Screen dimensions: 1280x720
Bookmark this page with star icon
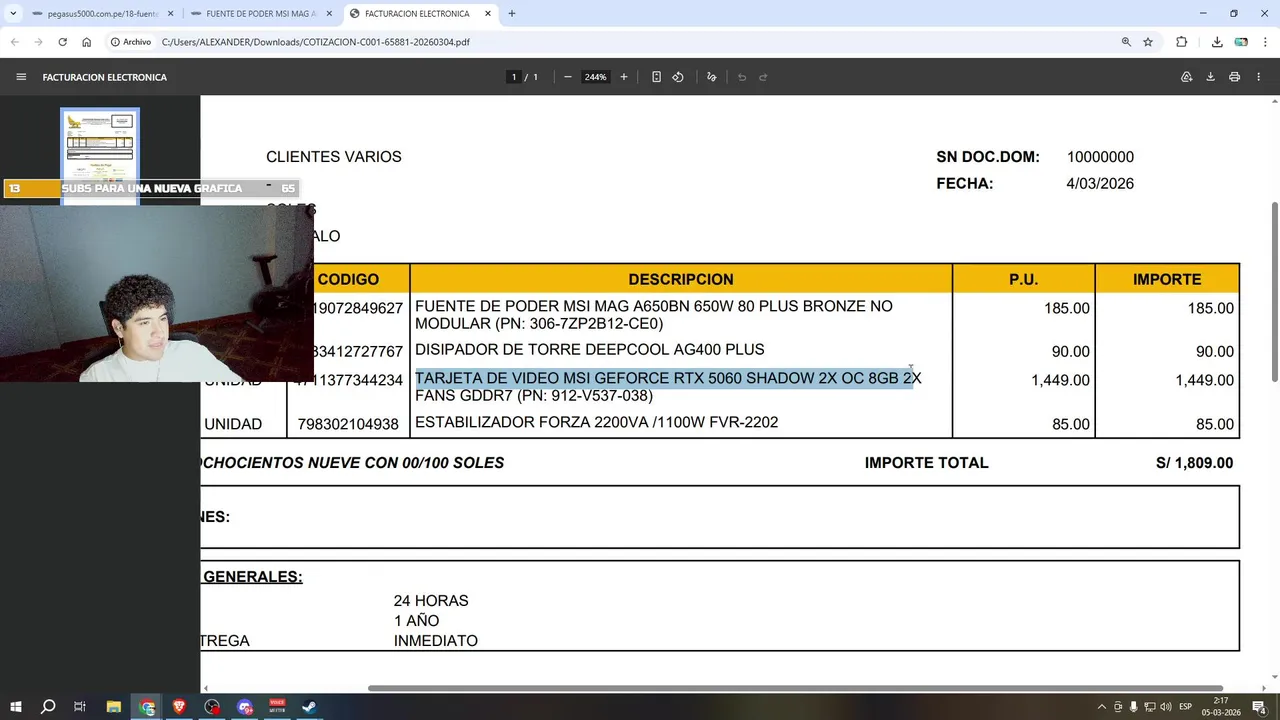click(x=1148, y=42)
